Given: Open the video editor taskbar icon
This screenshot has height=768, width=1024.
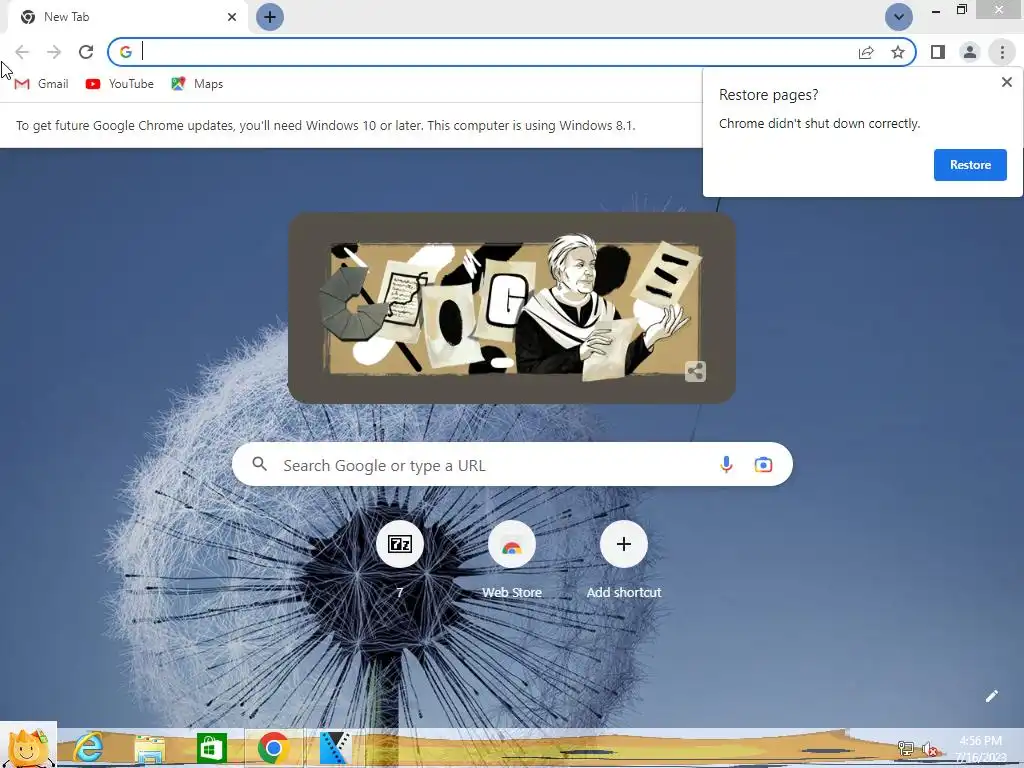Looking at the screenshot, I should (336, 748).
